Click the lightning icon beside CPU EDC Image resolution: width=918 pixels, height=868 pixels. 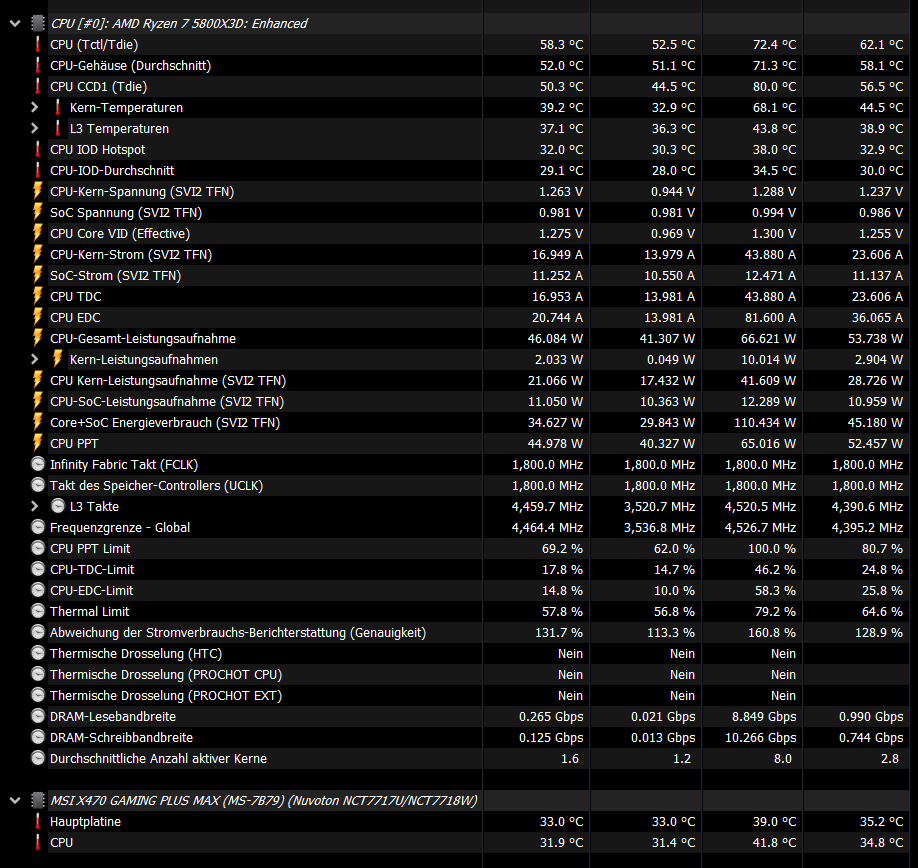(37, 317)
